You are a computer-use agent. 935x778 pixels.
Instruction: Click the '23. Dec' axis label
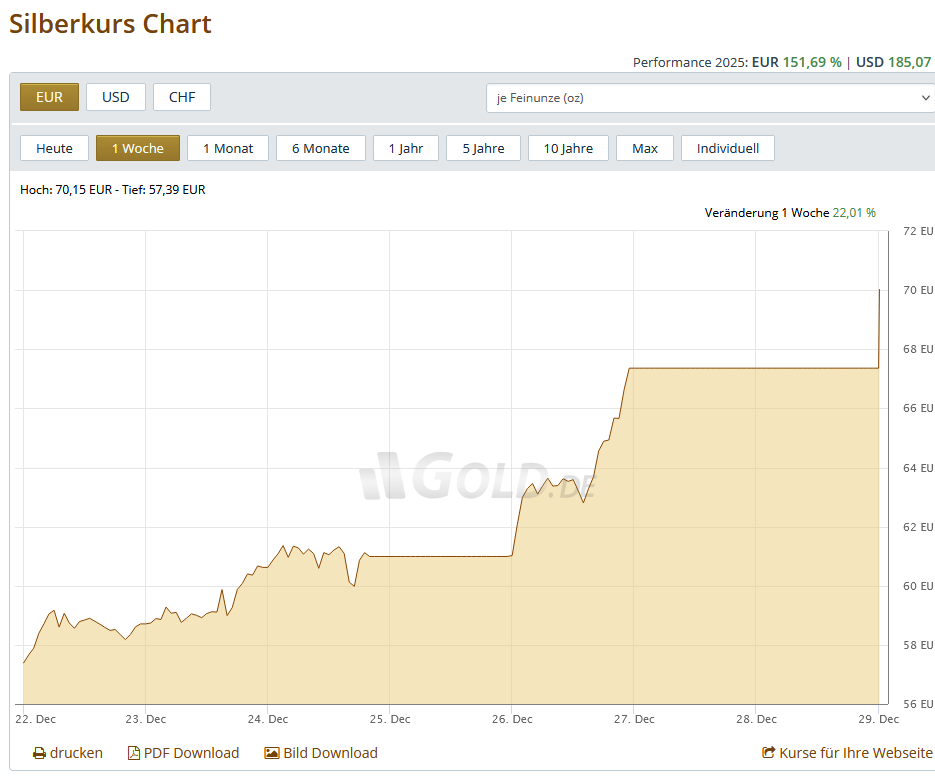(x=145, y=719)
